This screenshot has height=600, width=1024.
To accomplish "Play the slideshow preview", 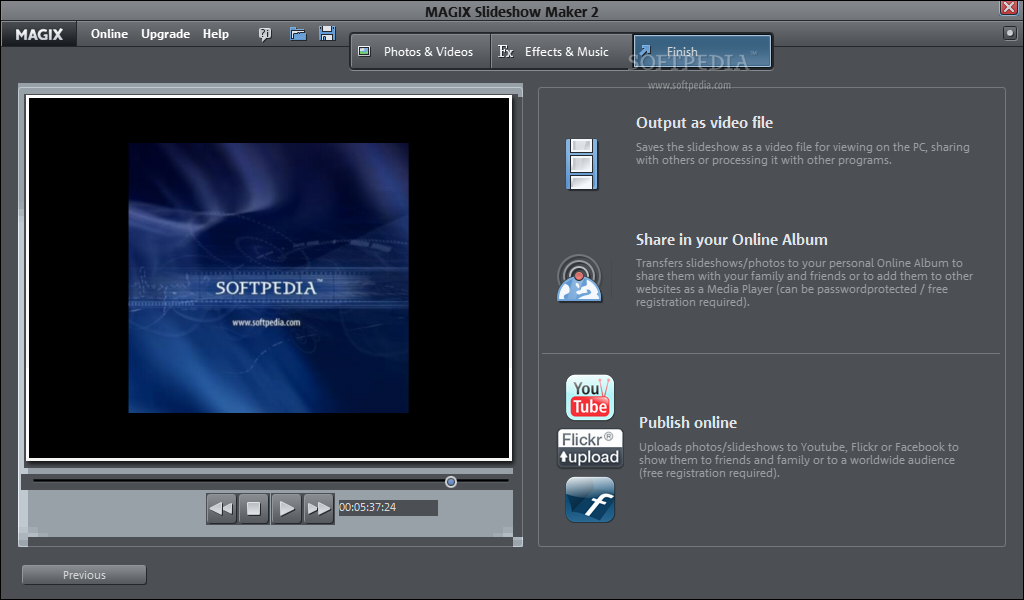I will [x=286, y=508].
